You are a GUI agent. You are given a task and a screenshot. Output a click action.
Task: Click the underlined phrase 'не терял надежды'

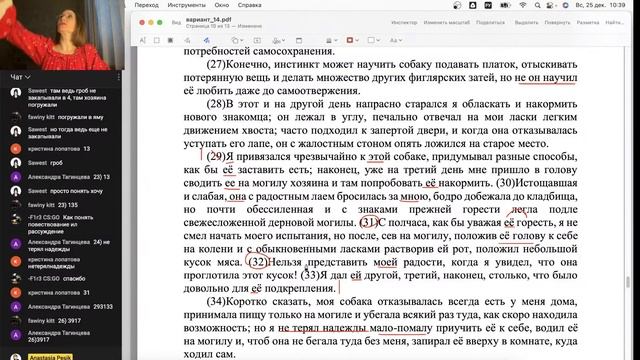[x=323, y=328]
